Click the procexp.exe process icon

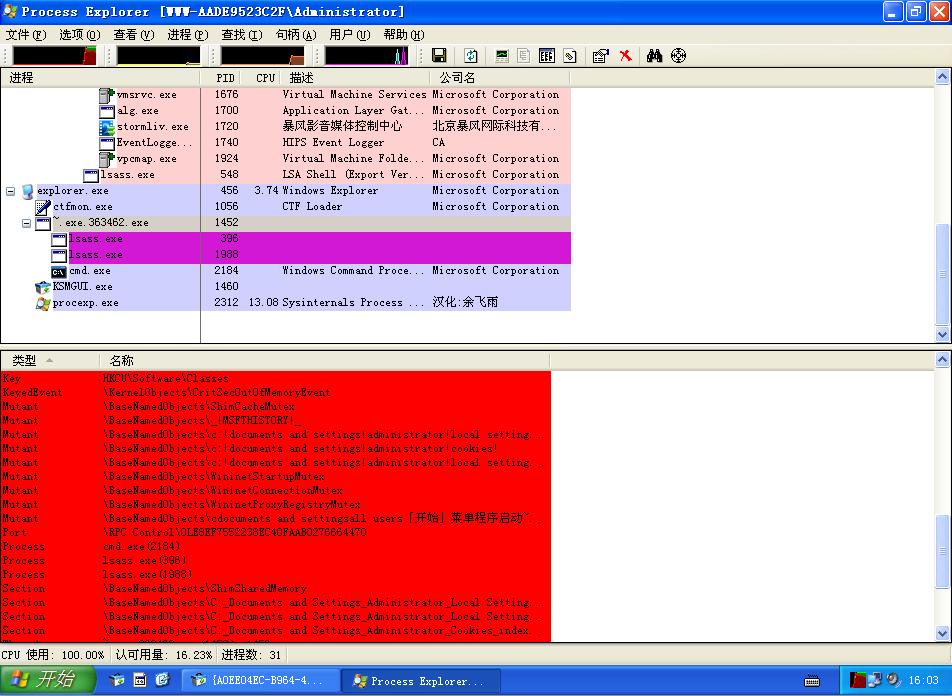point(42,303)
